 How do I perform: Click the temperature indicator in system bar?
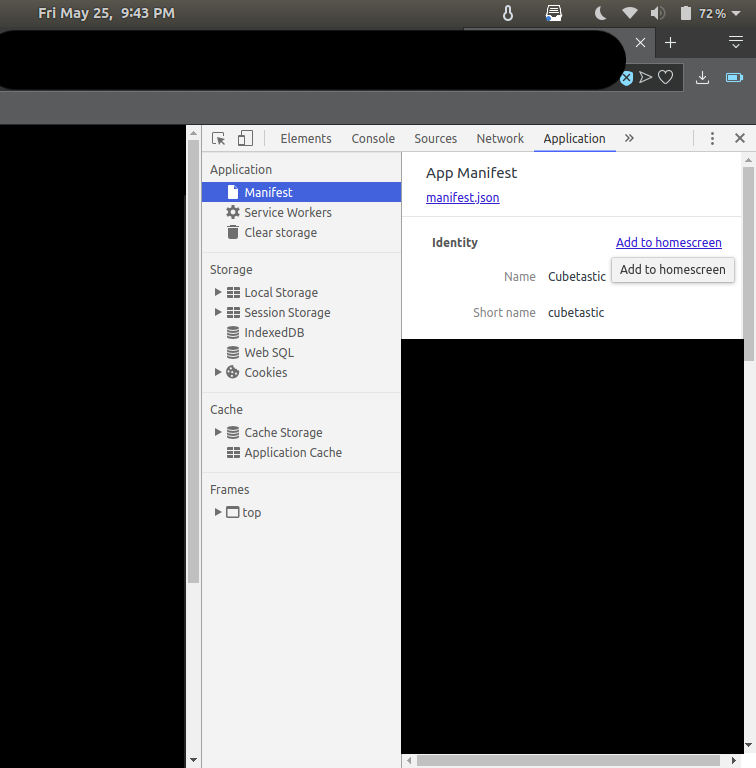pos(508,13)
